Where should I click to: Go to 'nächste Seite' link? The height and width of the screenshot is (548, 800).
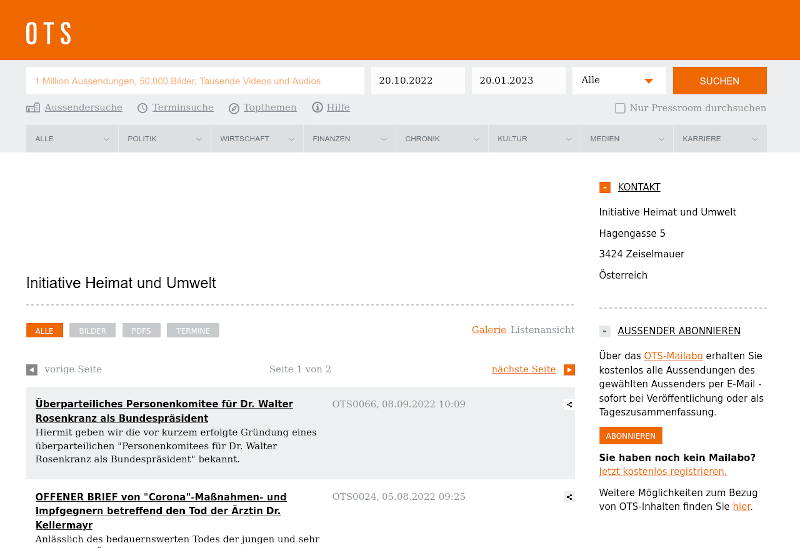(523, 369)
